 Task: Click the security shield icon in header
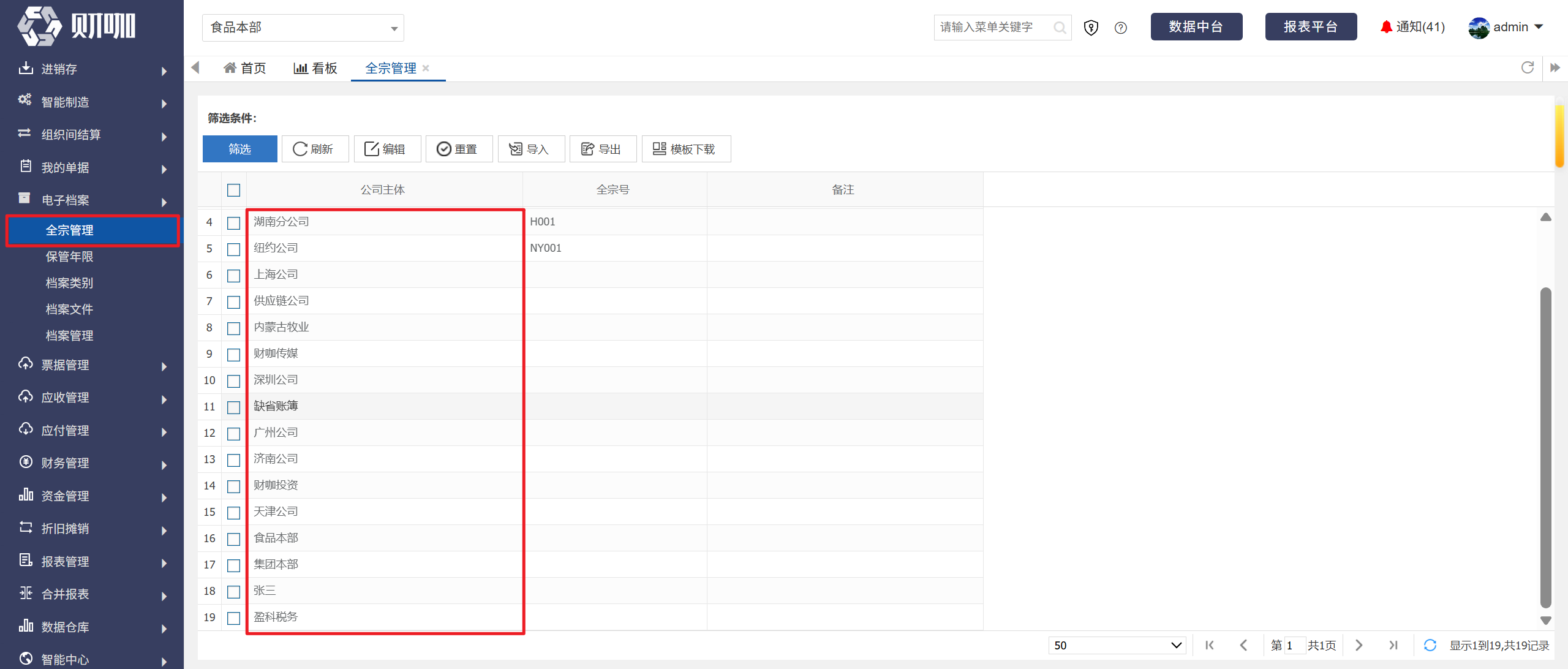click(1091, 28)
